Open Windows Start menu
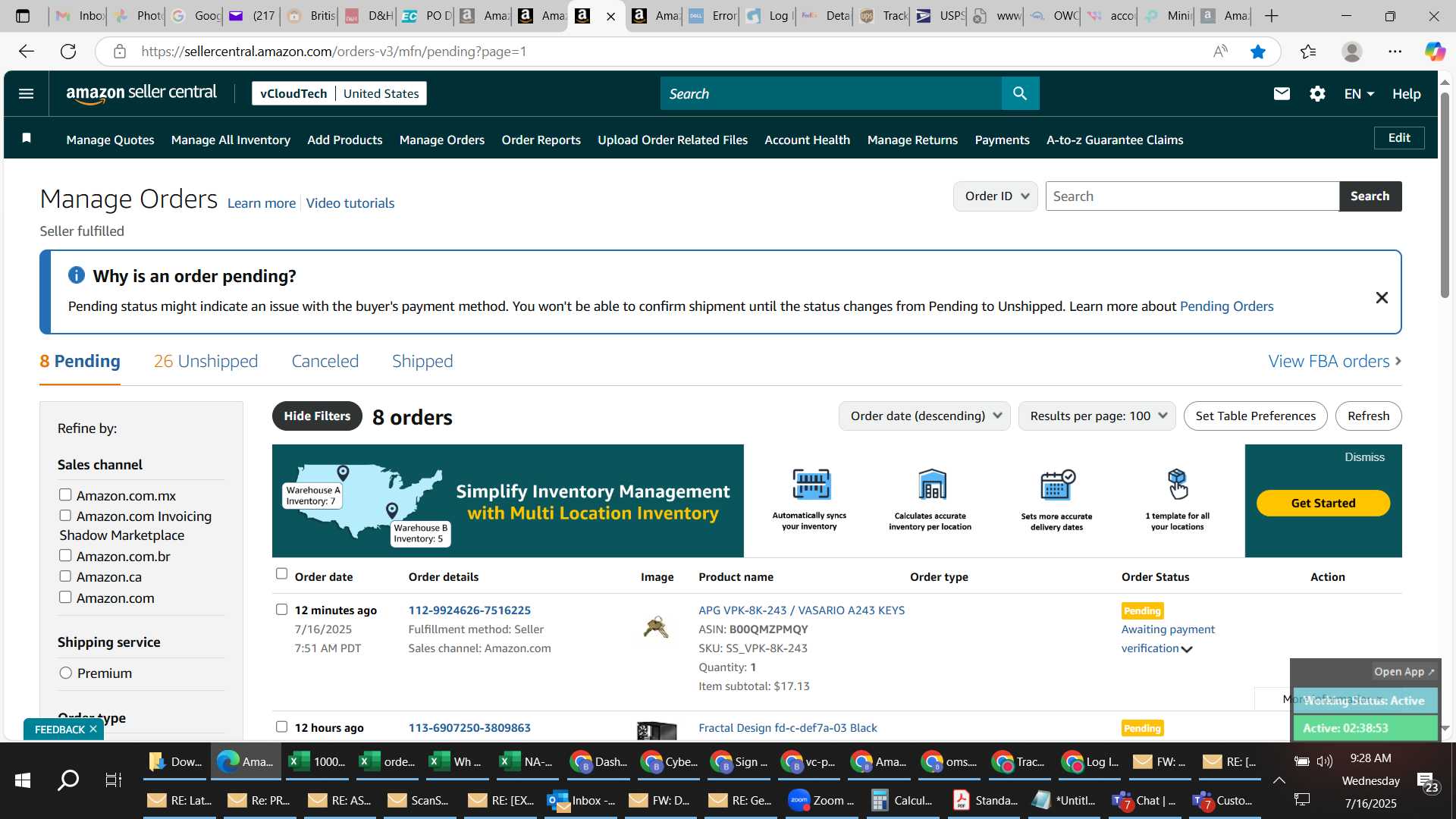 pos(23,780)
